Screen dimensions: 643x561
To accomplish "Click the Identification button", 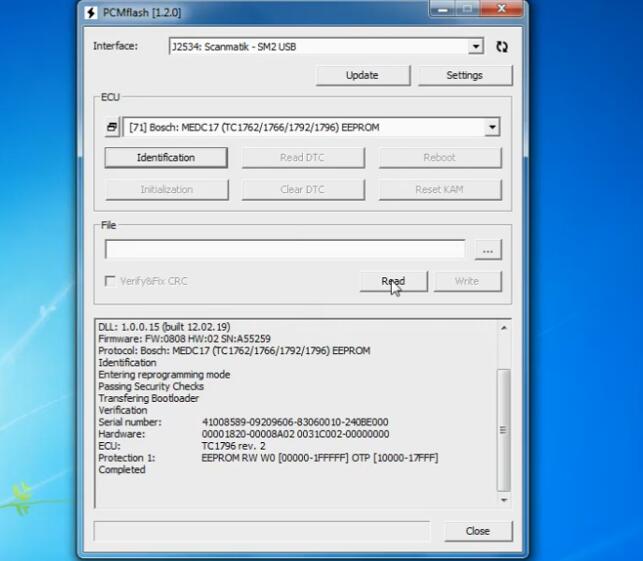I will [166, 158].
